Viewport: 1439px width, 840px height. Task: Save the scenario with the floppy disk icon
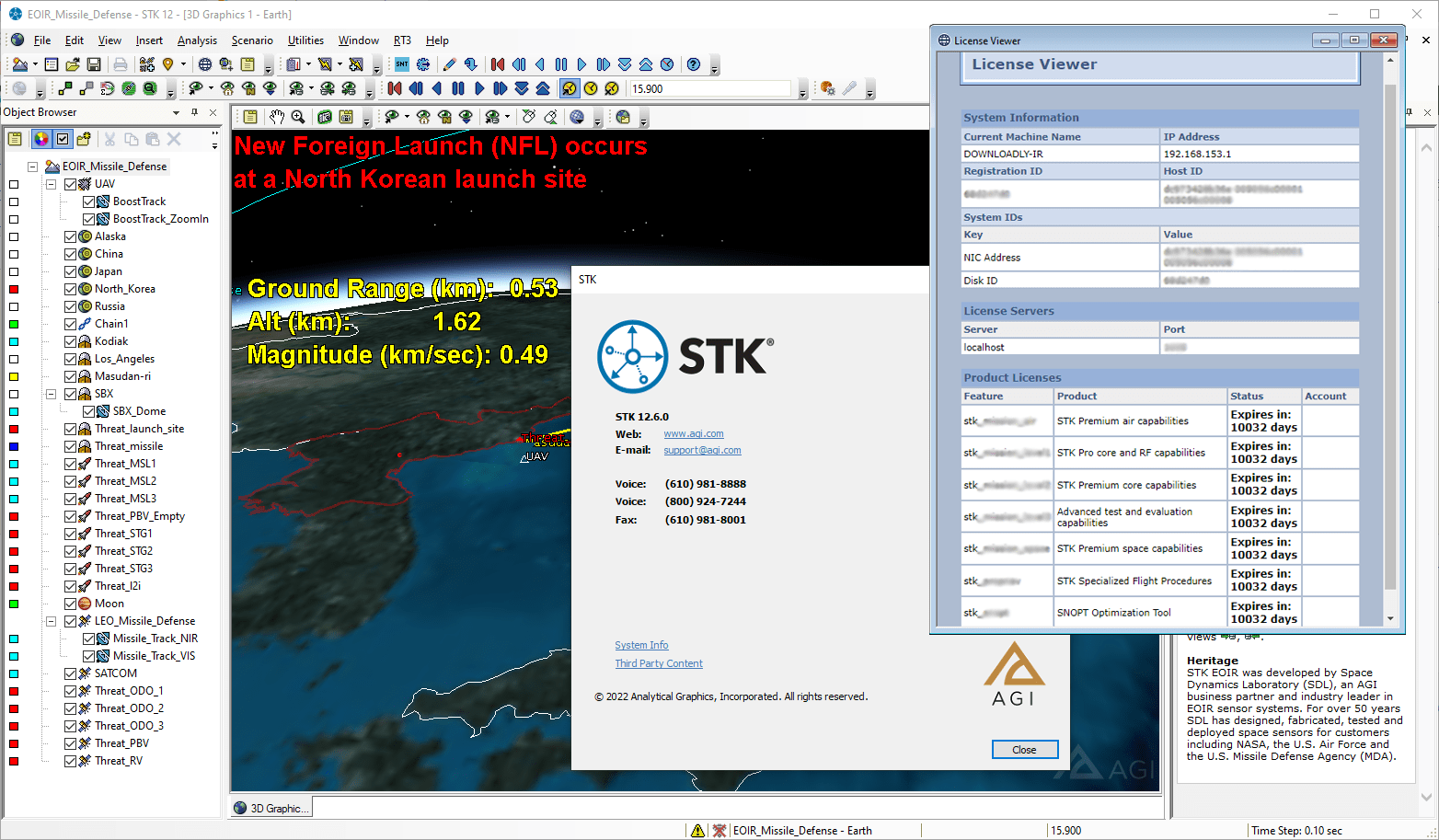(x=94, y=64)
